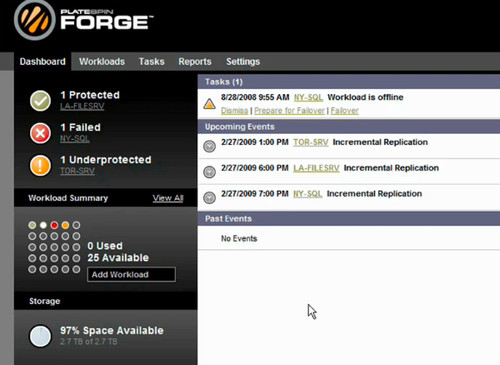Open the View All workloads link
The width and height of the screenshot is (500, 365).
[168, 198]
